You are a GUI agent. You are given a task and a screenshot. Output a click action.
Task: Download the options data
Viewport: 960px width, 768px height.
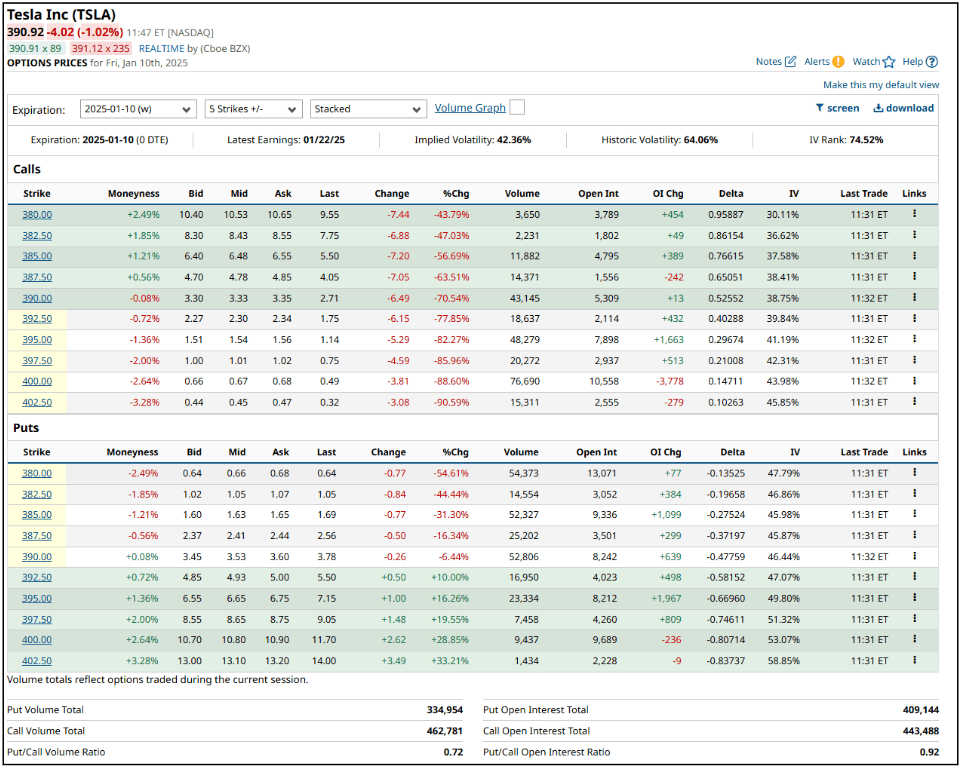pyautogui.click(x=901, y=108)
